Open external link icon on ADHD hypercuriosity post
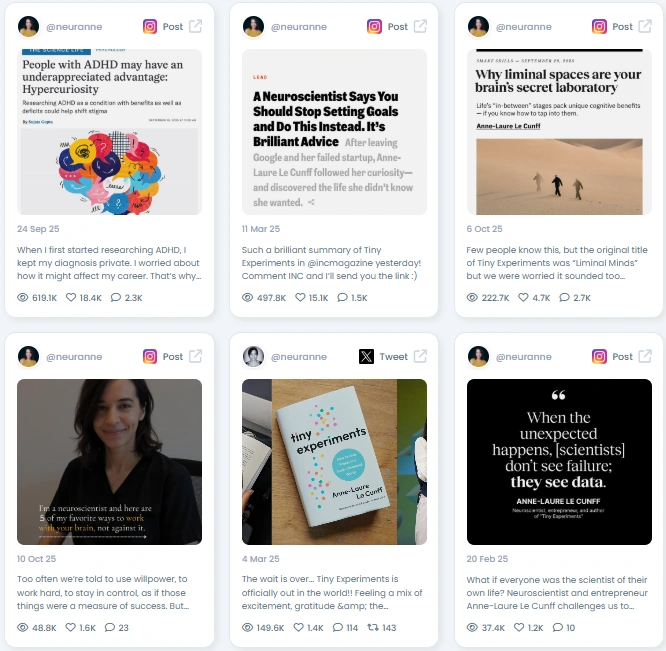Screen dimensions: 666x651 (195, 26)
